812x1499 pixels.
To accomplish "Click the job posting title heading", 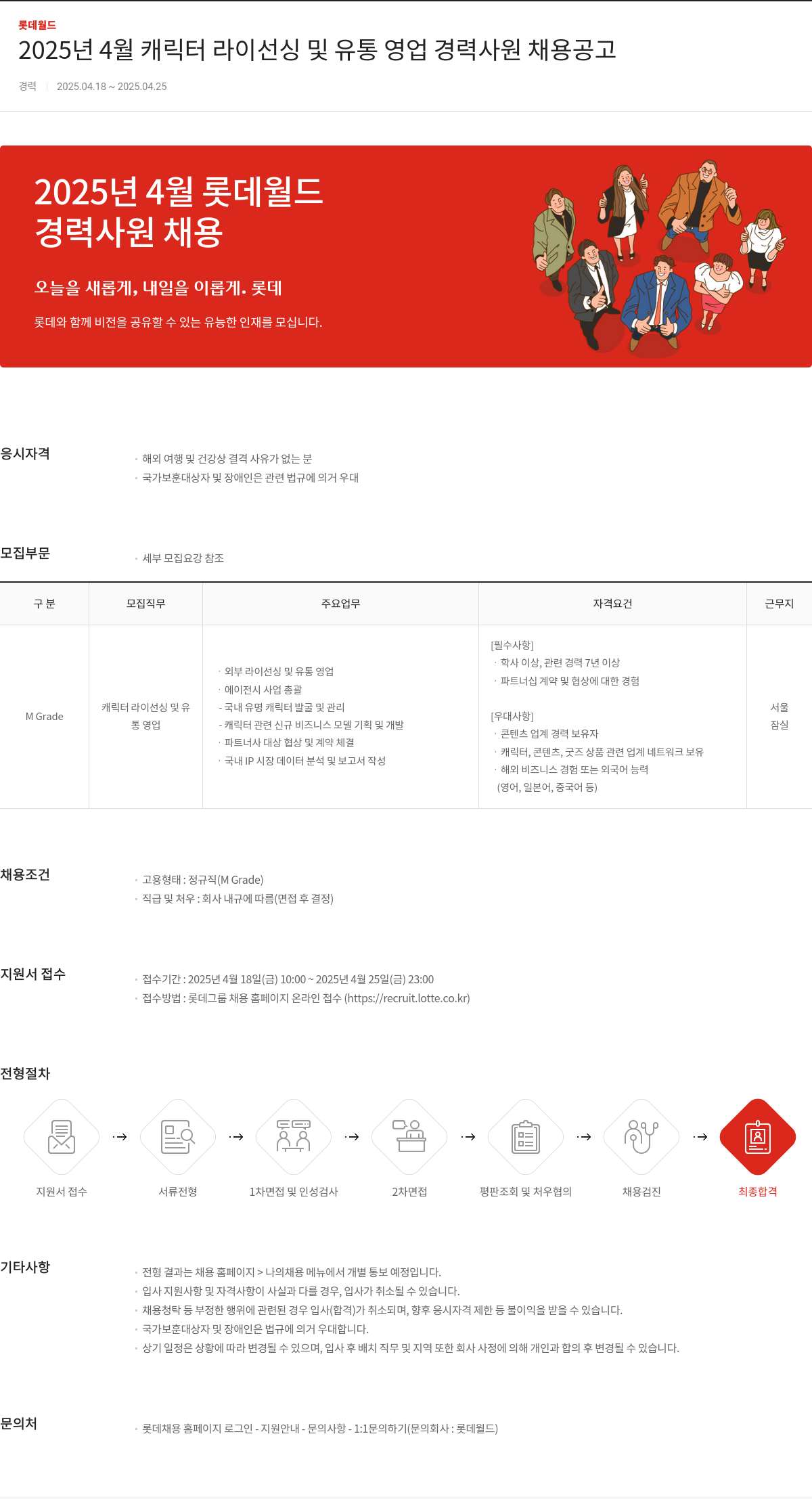I will tap(317, 50).
